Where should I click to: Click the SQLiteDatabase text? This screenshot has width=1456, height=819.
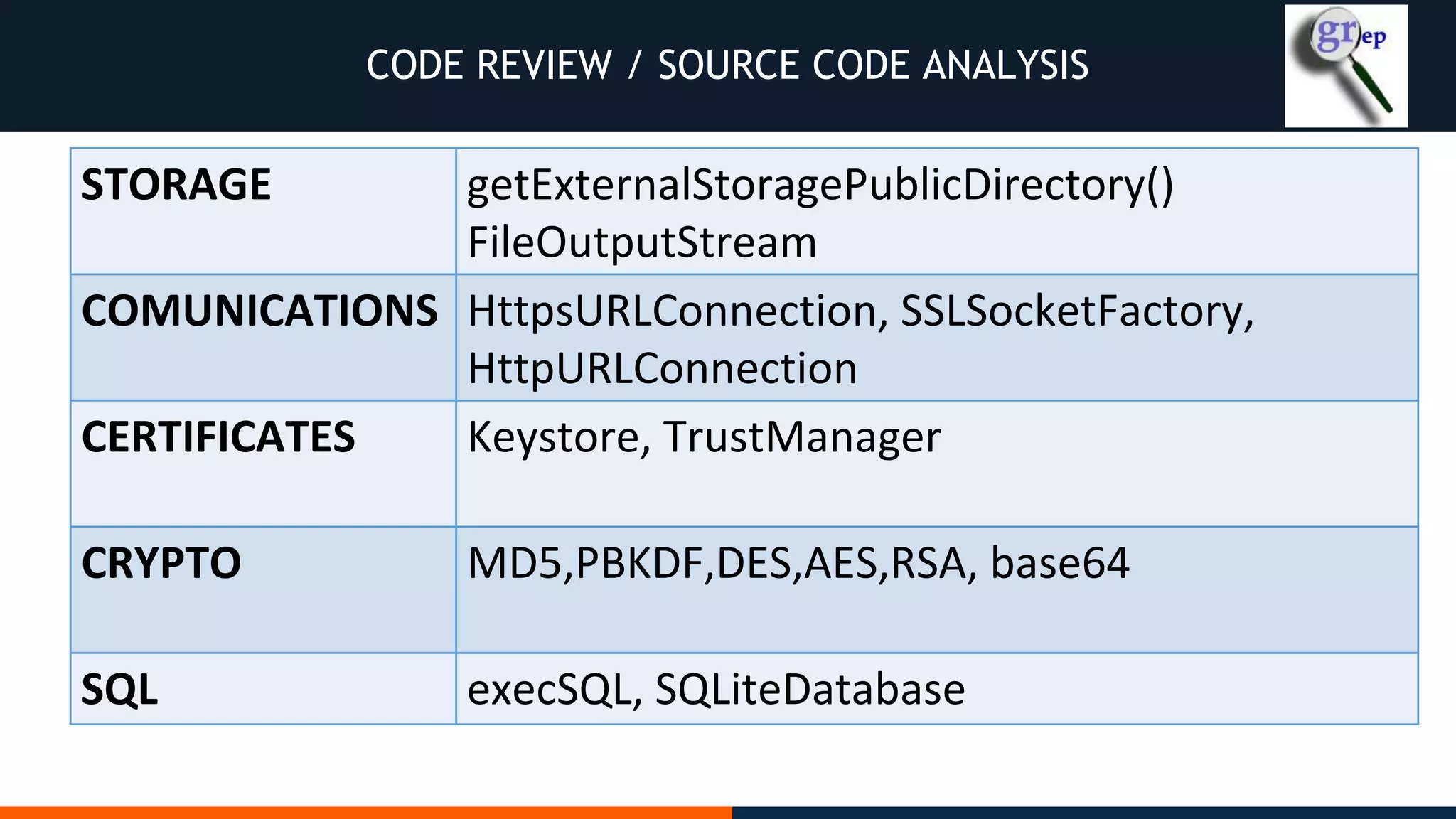pyautogui.click(x=810, y=690)
